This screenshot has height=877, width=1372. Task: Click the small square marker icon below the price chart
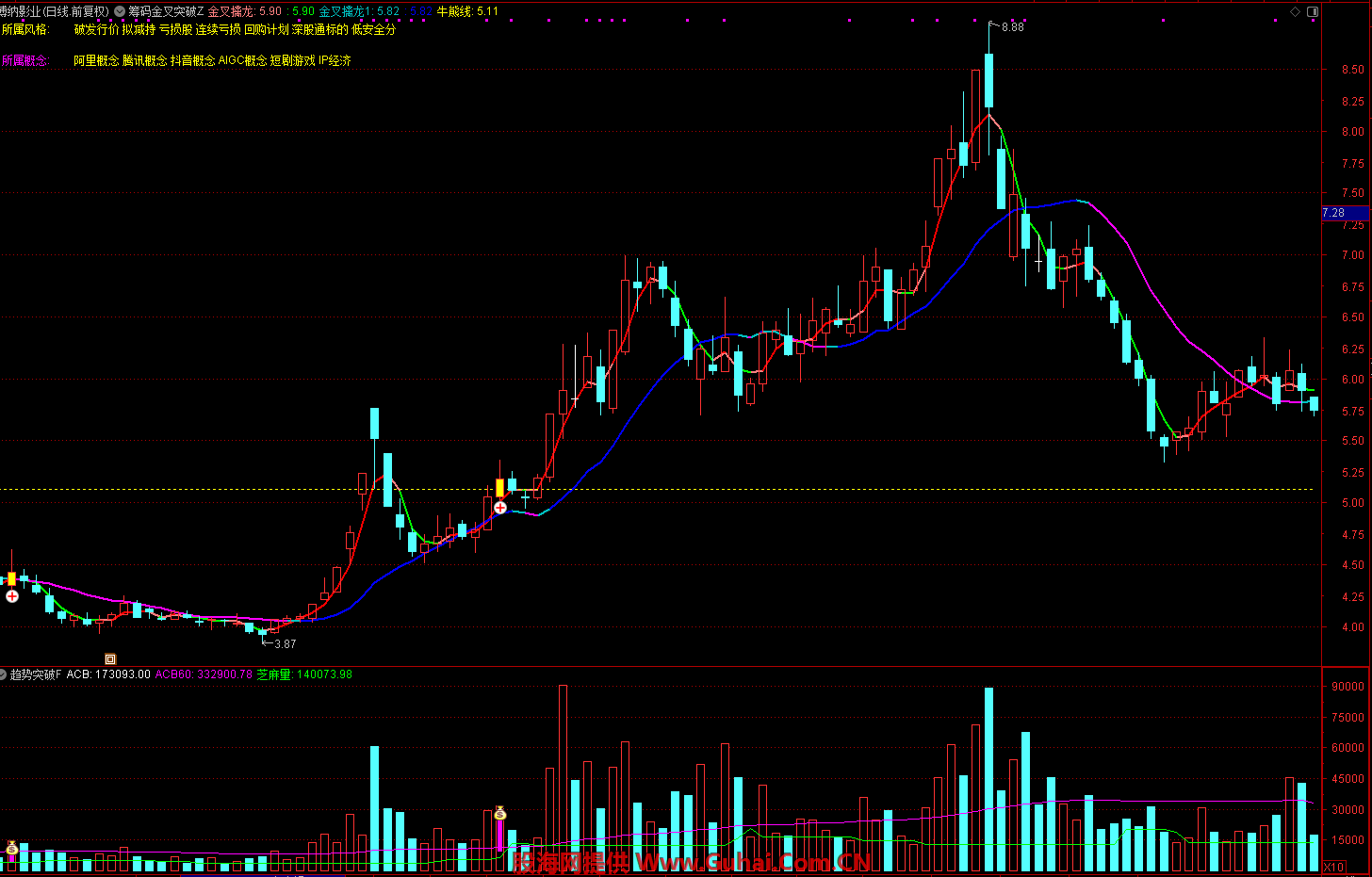pyautogui.click(x=110, y=658)
